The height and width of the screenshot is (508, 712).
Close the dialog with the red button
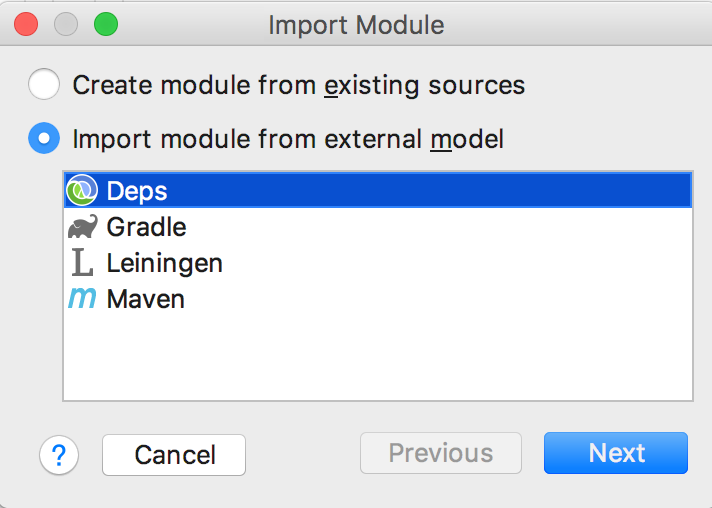(x=26, y=24)
